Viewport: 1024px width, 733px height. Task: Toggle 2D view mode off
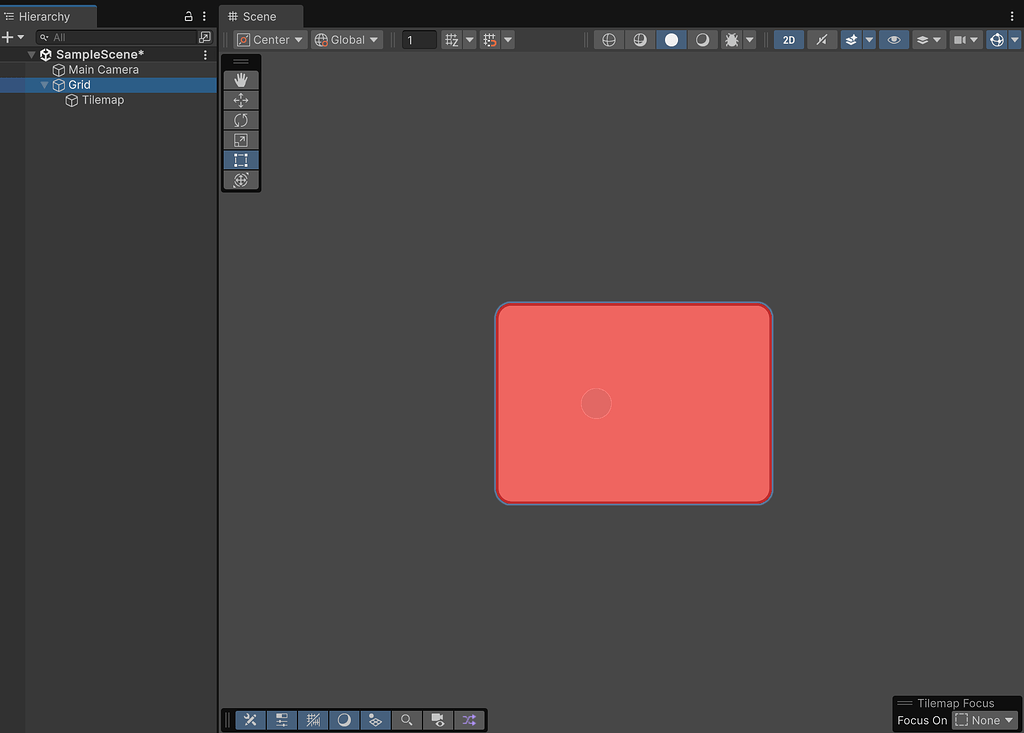point(788,39)
